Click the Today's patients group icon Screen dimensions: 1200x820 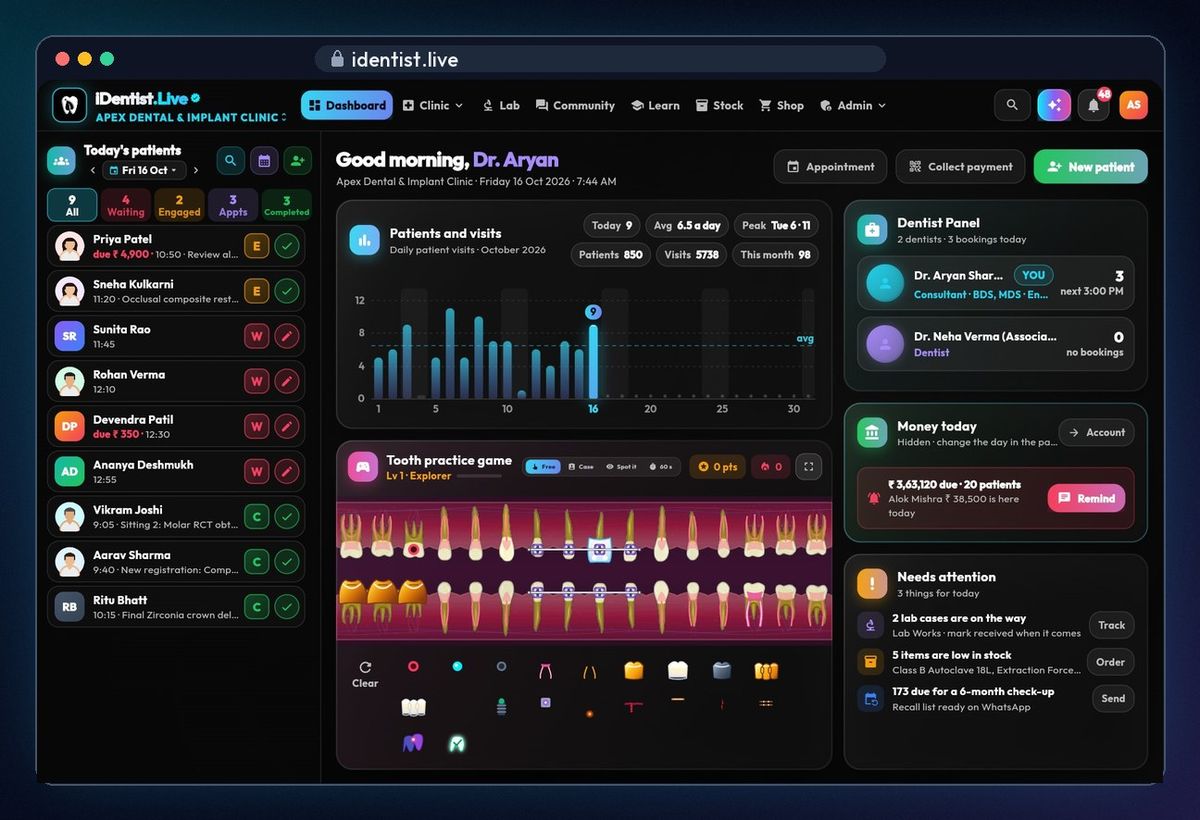click(x=61, y=160)
